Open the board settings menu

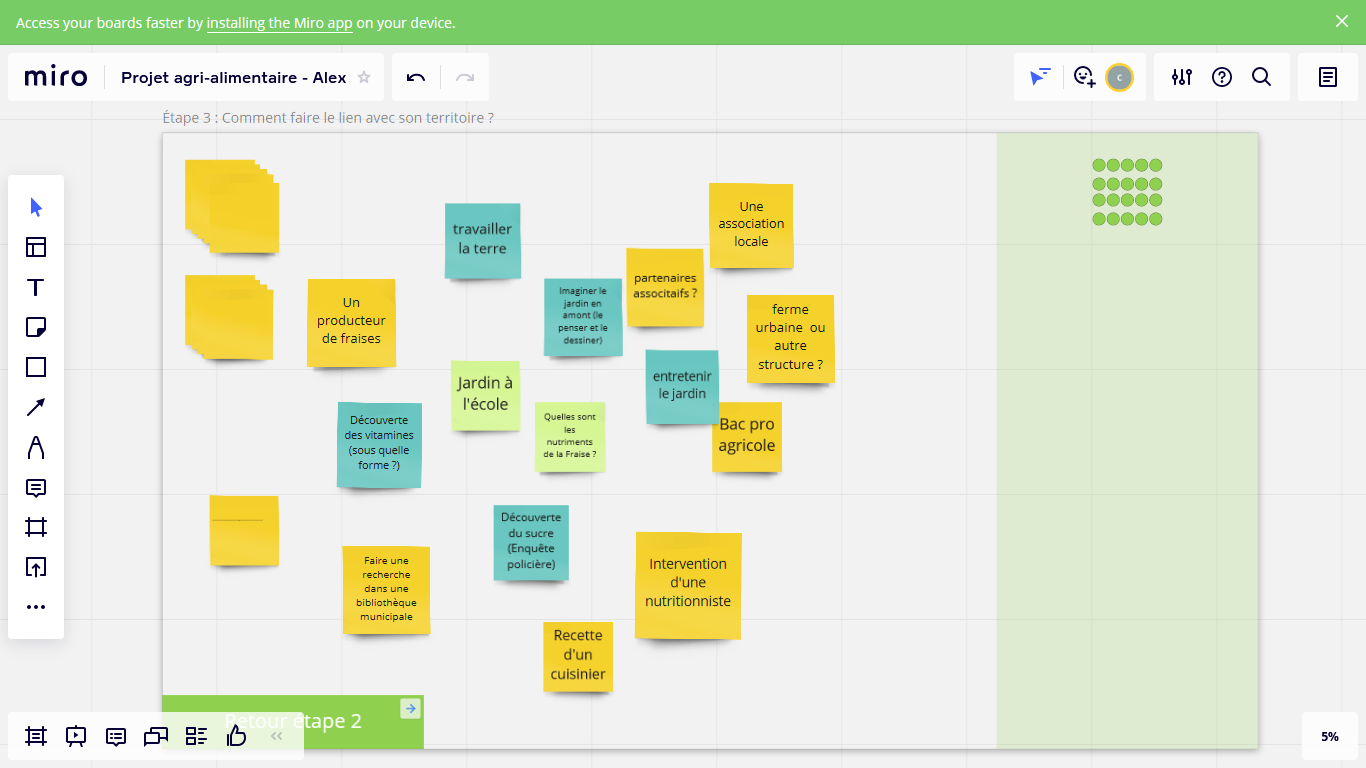click(1182, 77)
